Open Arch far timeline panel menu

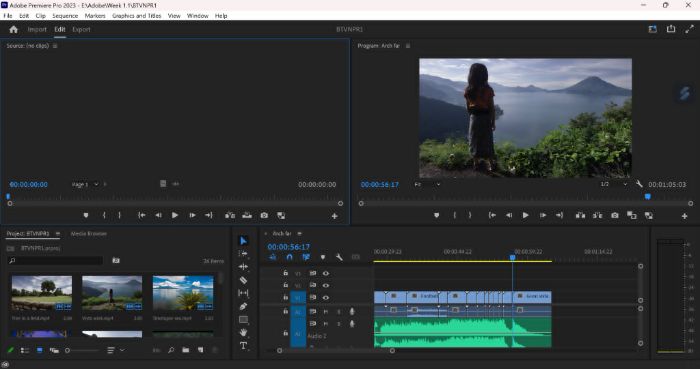[x=300, y=233]
